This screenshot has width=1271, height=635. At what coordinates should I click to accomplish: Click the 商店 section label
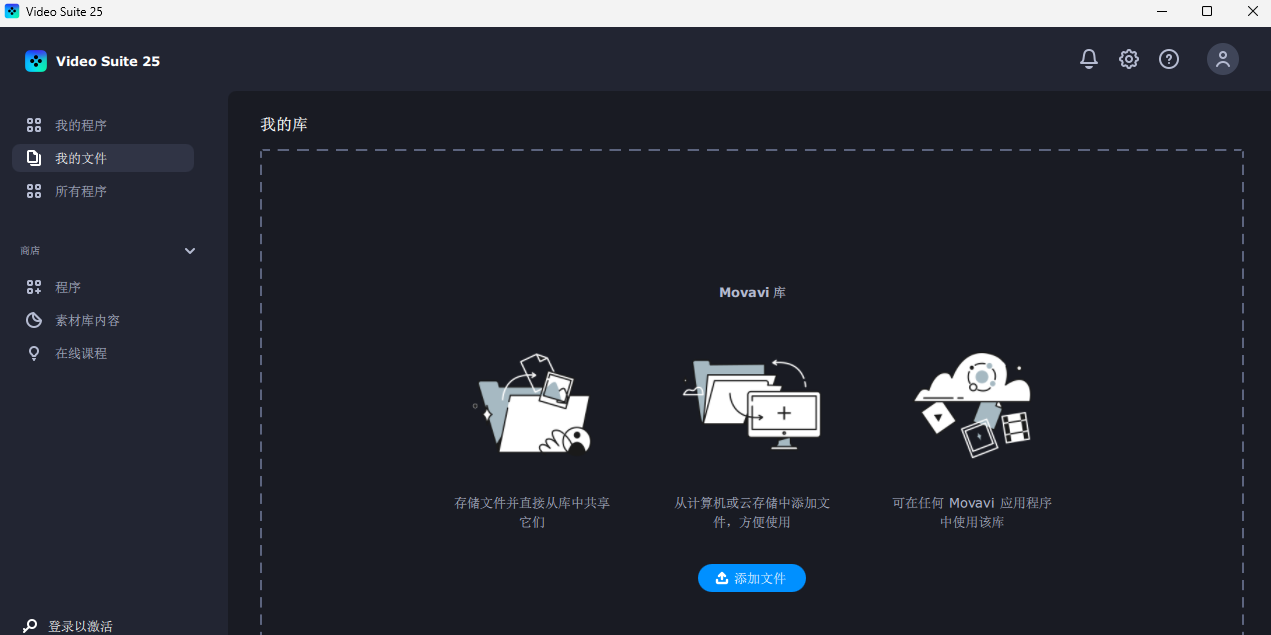[x=30, y=251]
